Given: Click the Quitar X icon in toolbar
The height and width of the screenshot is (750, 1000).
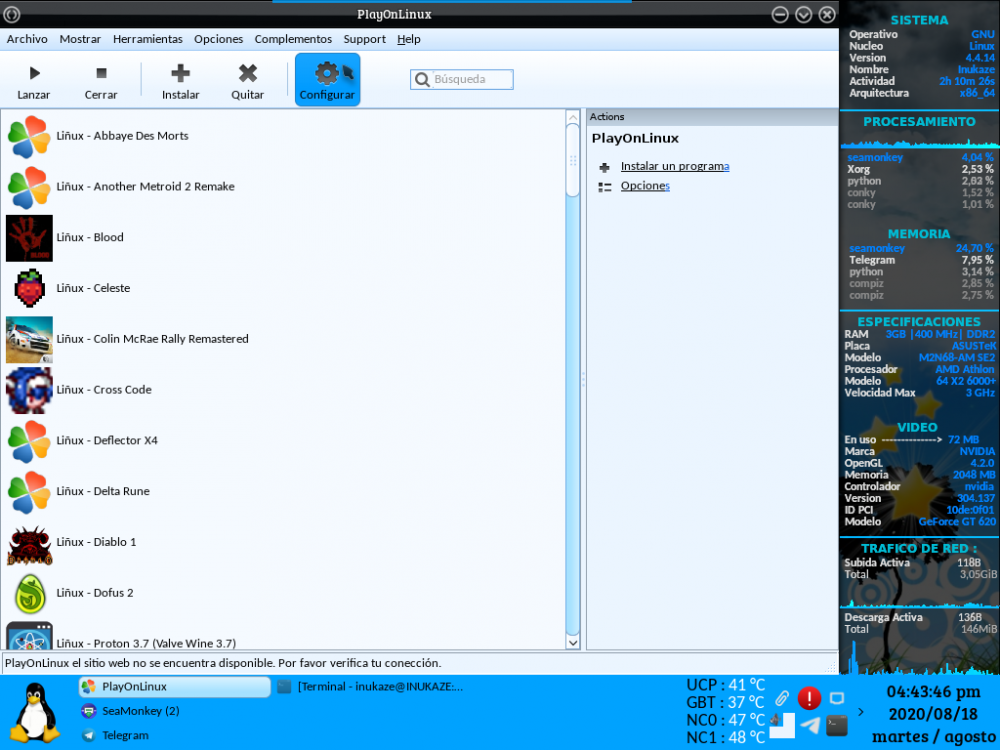Looking at the screenshot, I should (247, 73).
